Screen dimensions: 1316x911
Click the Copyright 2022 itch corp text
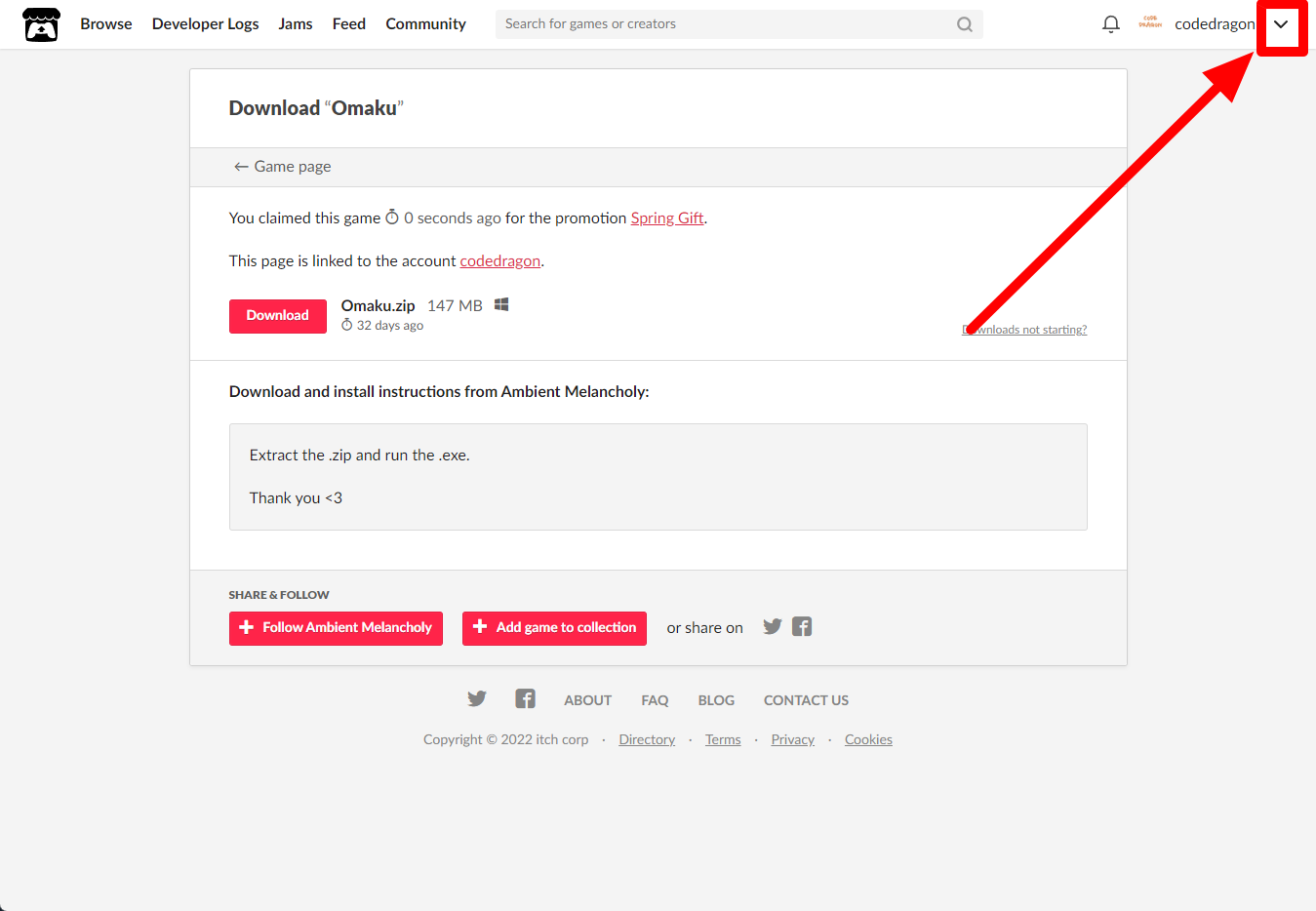[x=505, y=740]
